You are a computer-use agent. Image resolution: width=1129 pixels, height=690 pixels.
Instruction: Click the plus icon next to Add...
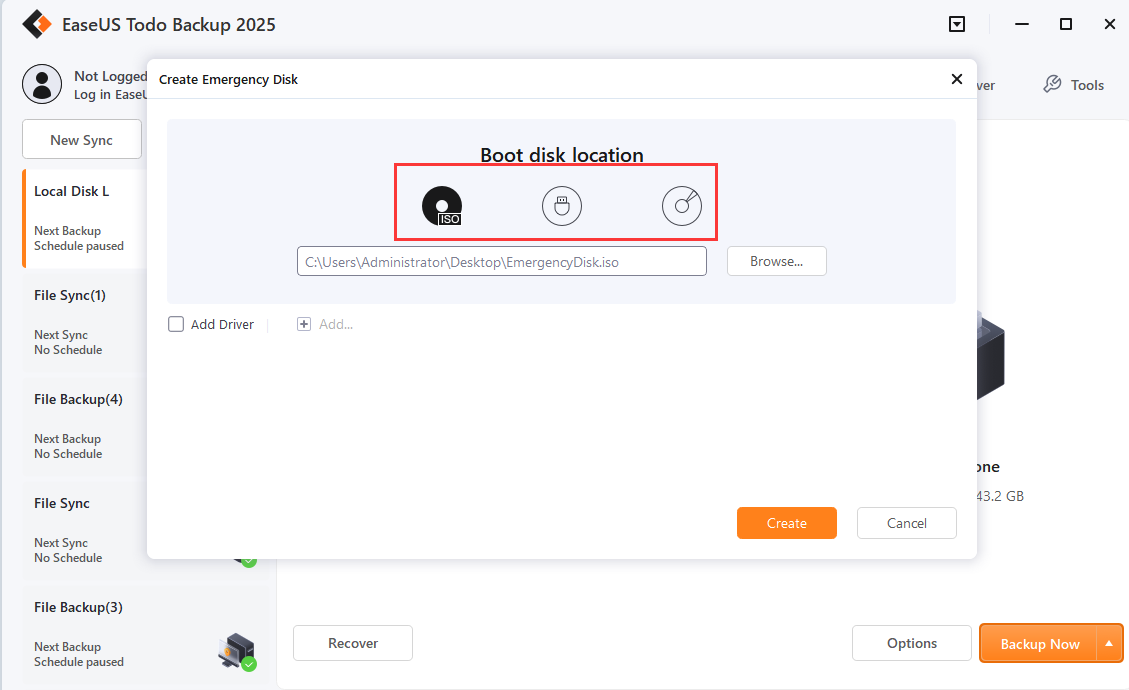tap(304, 324)
